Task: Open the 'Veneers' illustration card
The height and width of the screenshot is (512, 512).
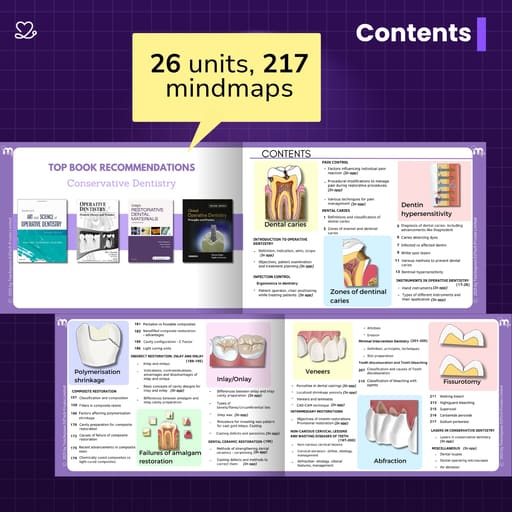Action: point(322,351)
